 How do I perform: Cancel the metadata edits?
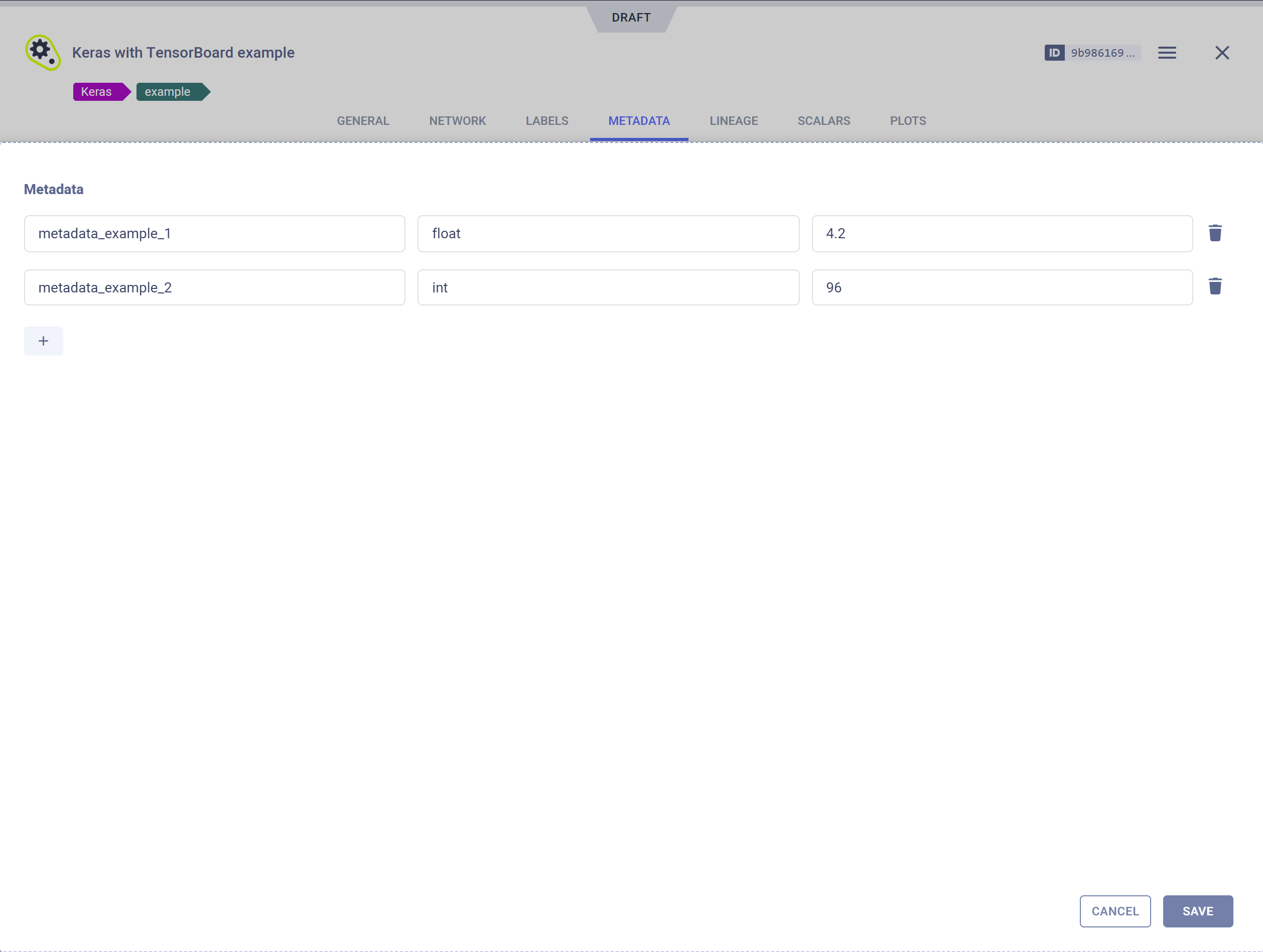point(1115,911)
